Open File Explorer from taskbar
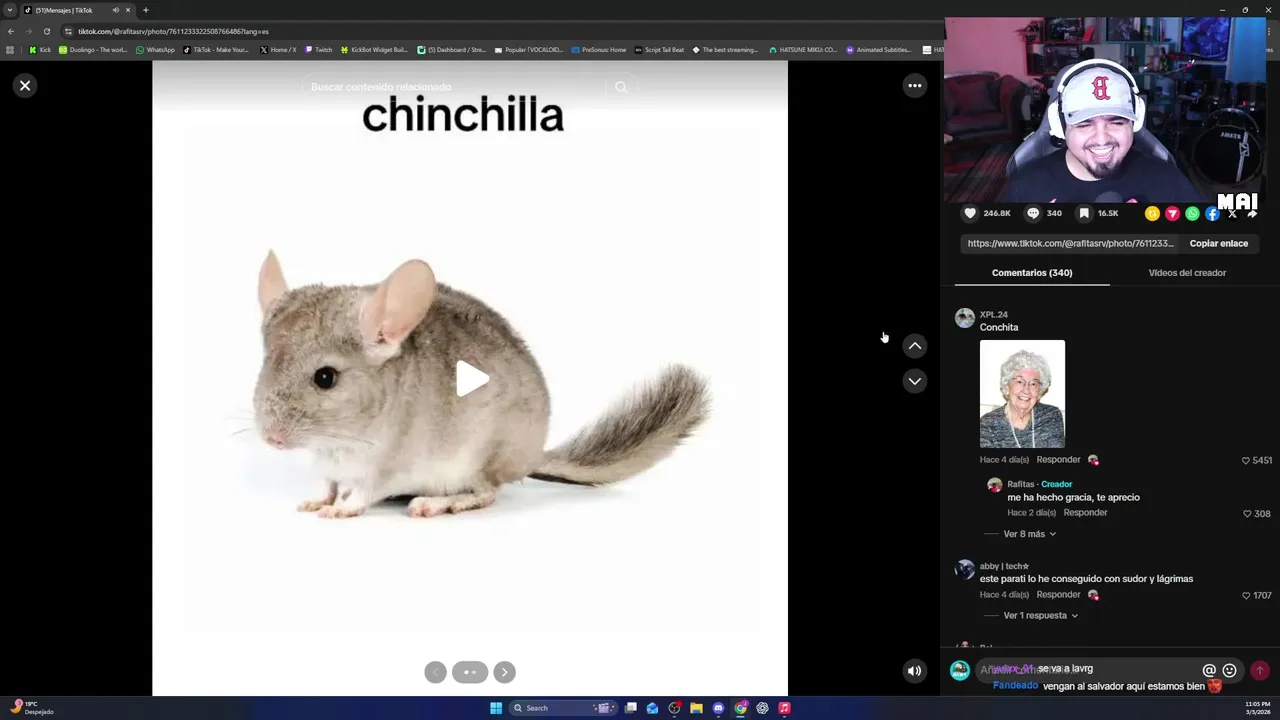The image size is (1280, 720). tap(696, 708)
